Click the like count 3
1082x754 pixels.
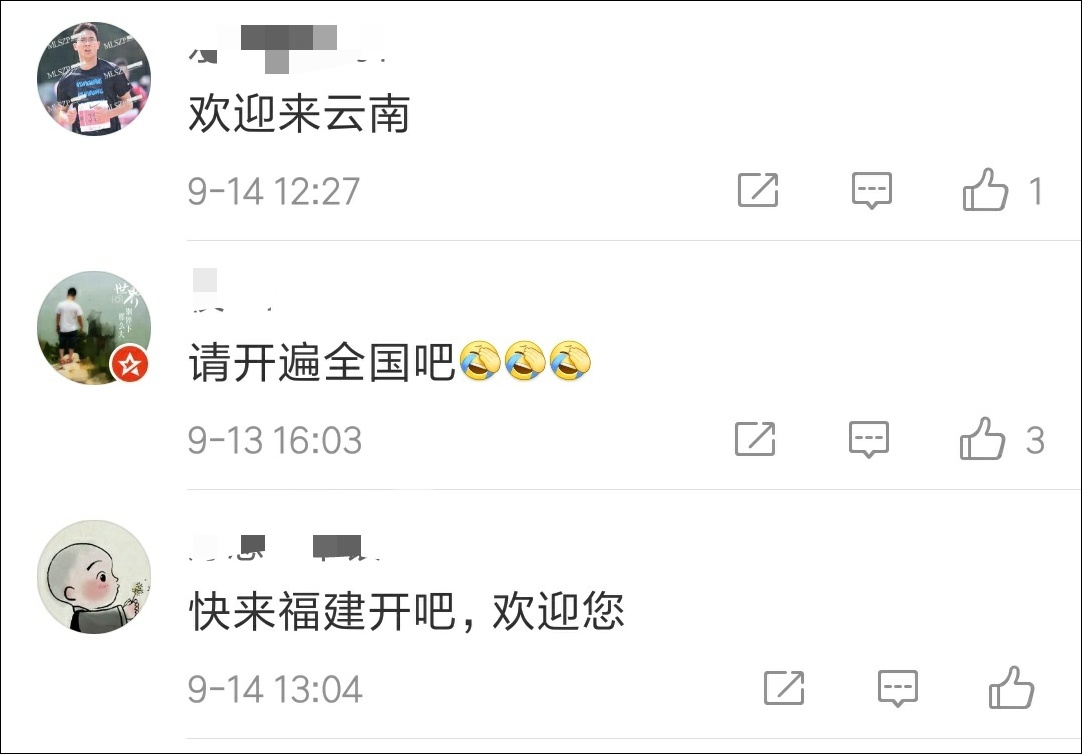click(1034, 440)
